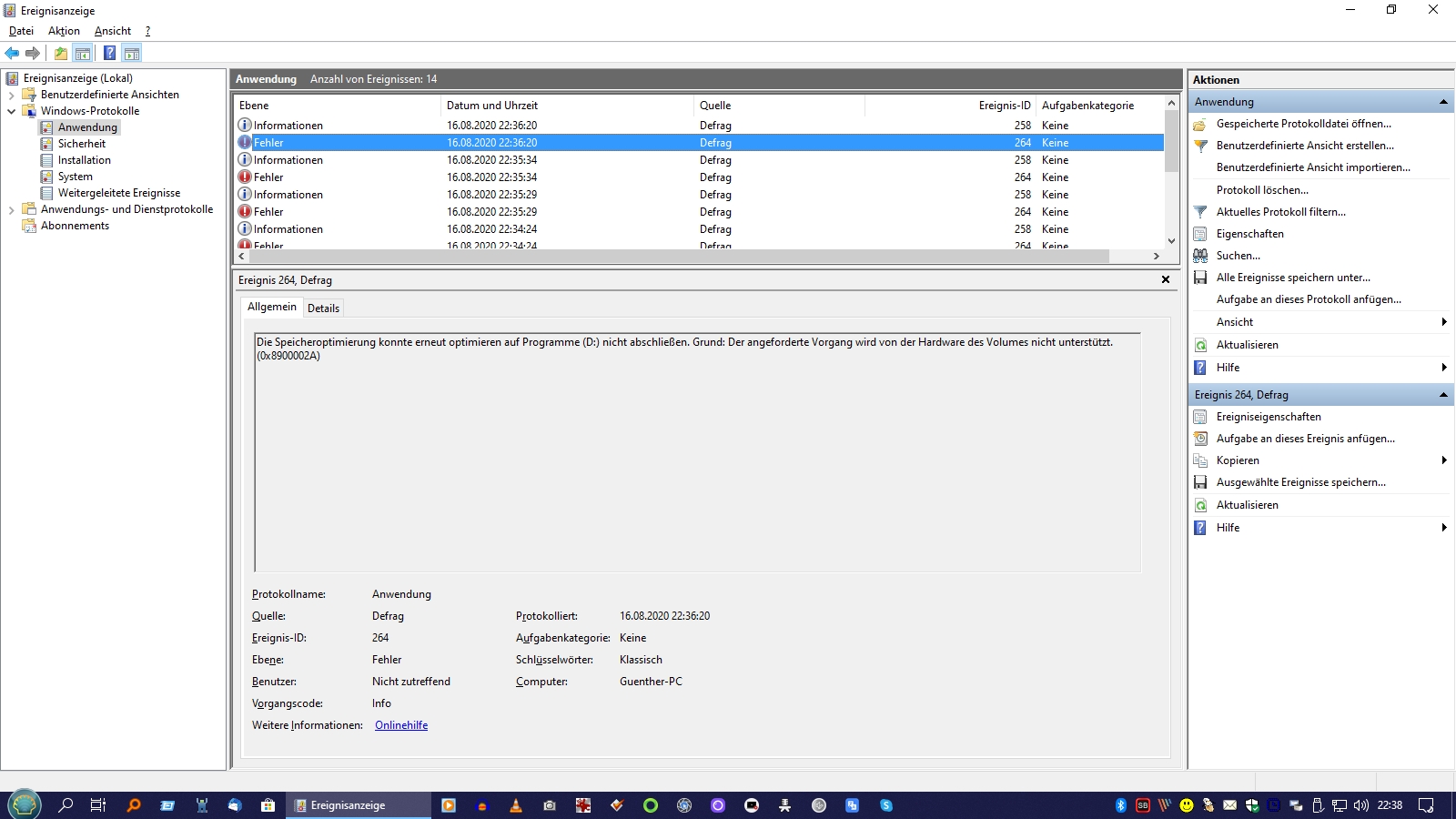
Task: Click Aufgabe an dieses Protokoll anfügen
Action: 1309,299
